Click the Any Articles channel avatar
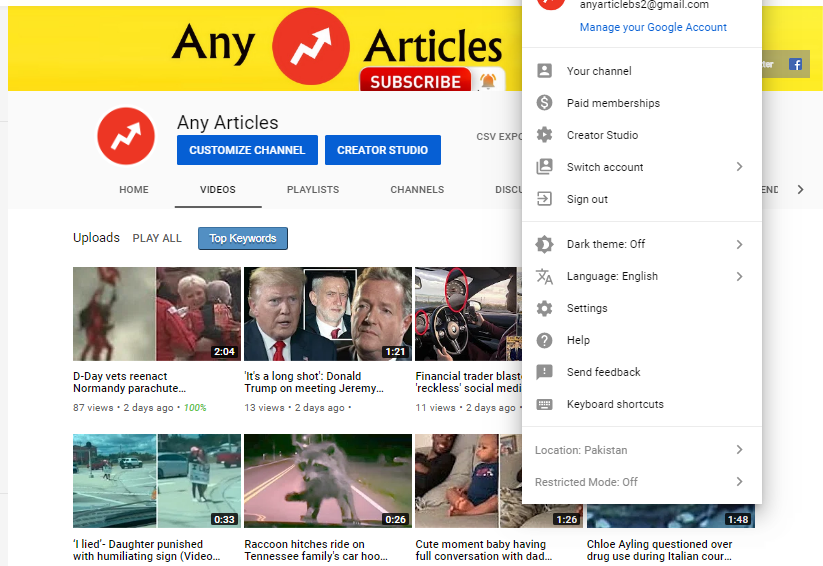Viewport: 823px width, 566px height. coord(126,136)
